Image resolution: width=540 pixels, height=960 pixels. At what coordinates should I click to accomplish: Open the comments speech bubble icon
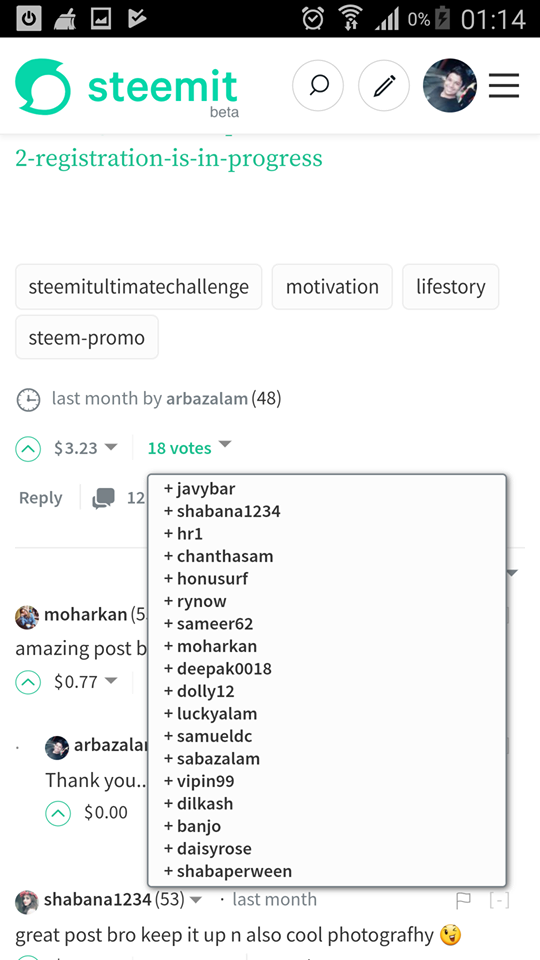tap(103, 498)
